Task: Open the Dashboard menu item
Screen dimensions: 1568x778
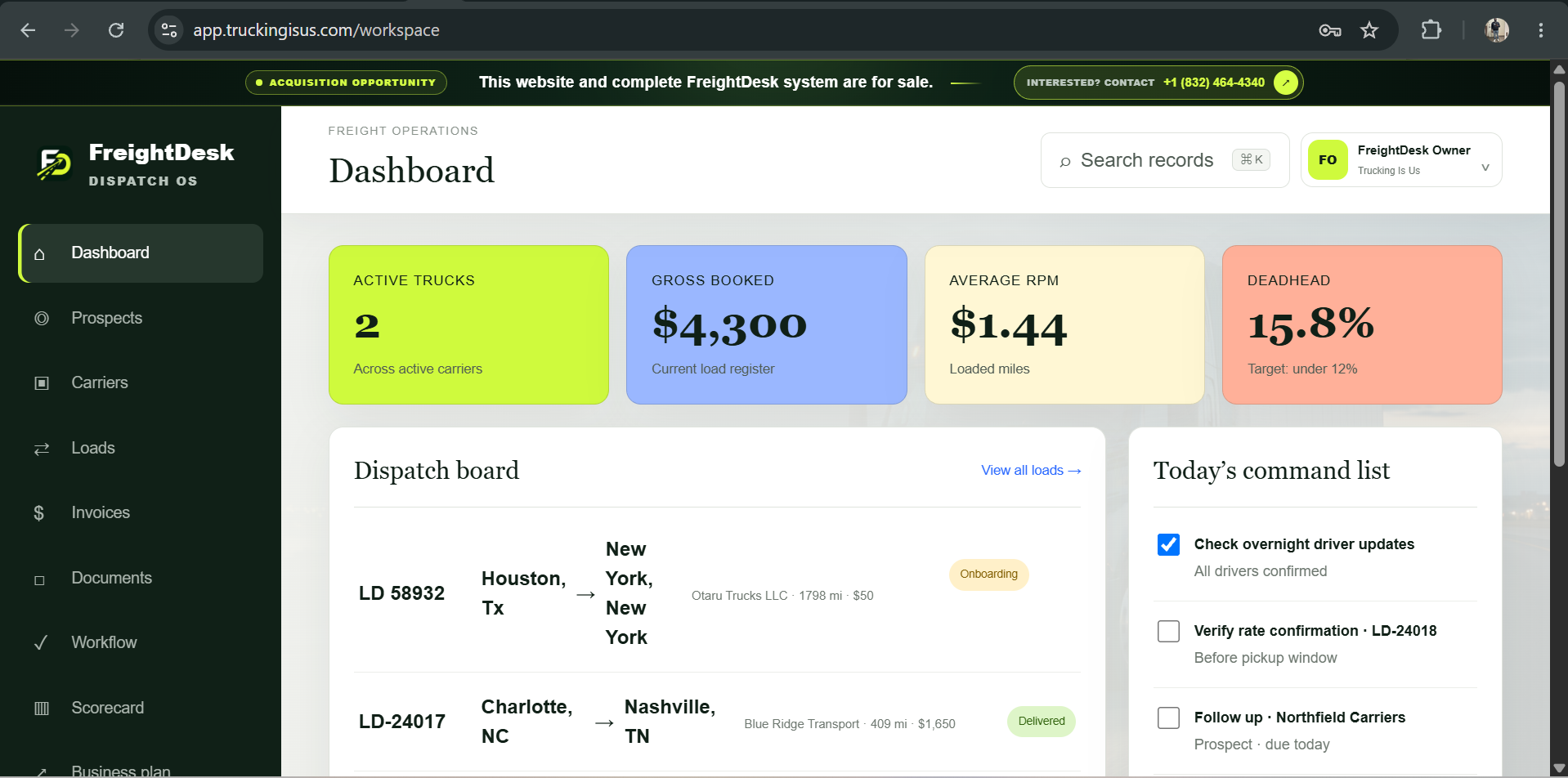Action: (x=141, y=253)
